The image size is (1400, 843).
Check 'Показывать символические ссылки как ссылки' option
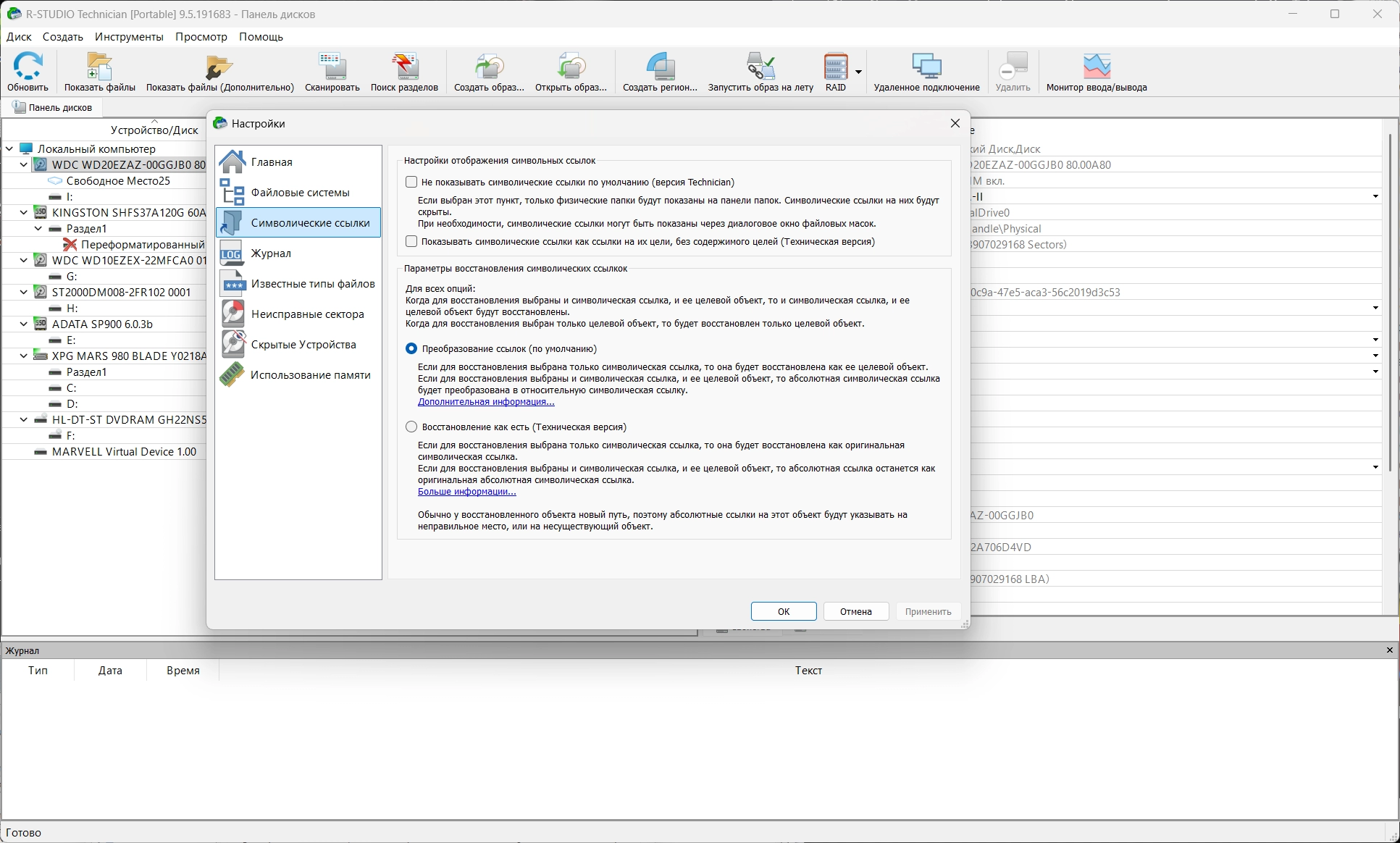coord(411,241)
